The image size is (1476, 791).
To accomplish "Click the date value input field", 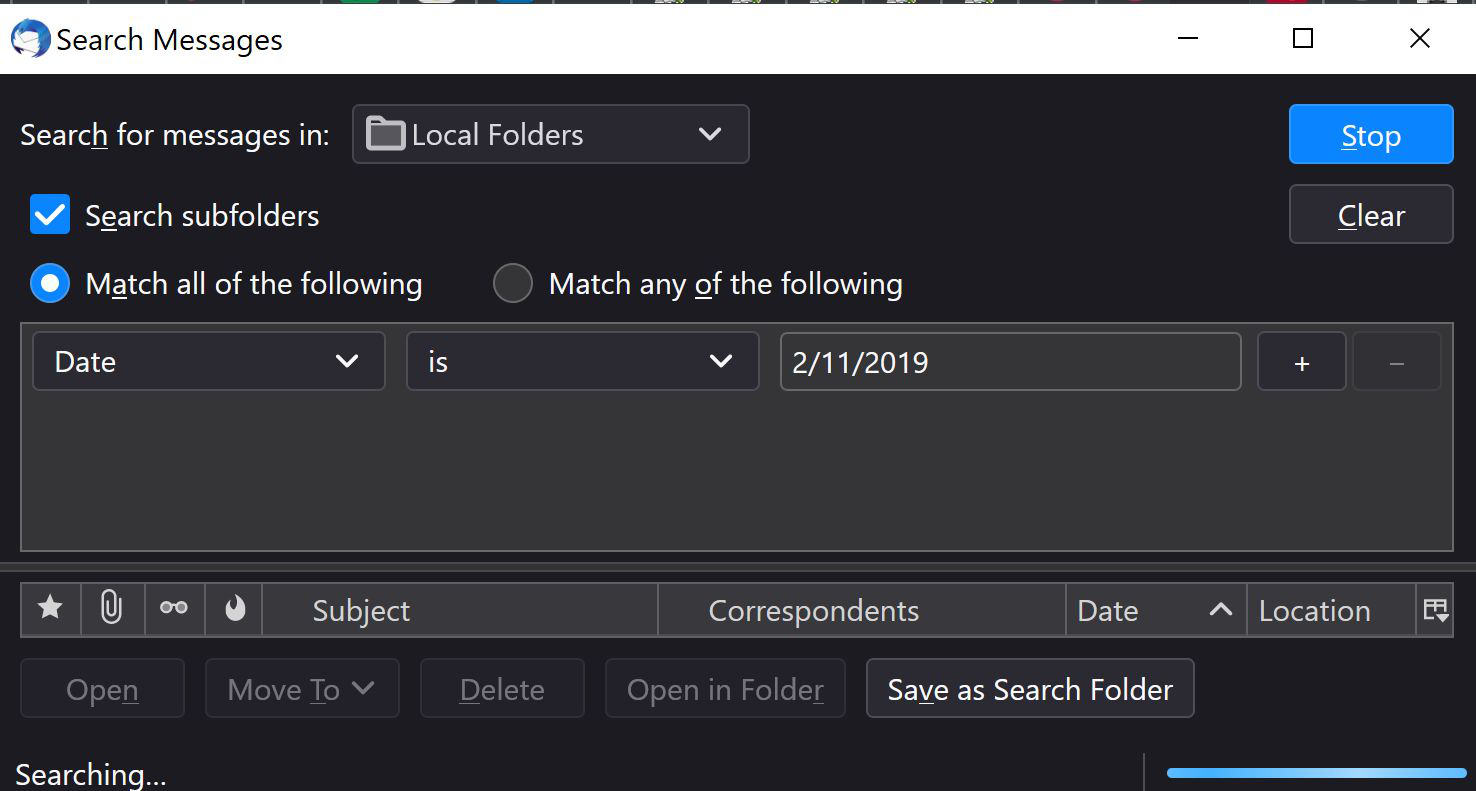I will (1010, 362).
